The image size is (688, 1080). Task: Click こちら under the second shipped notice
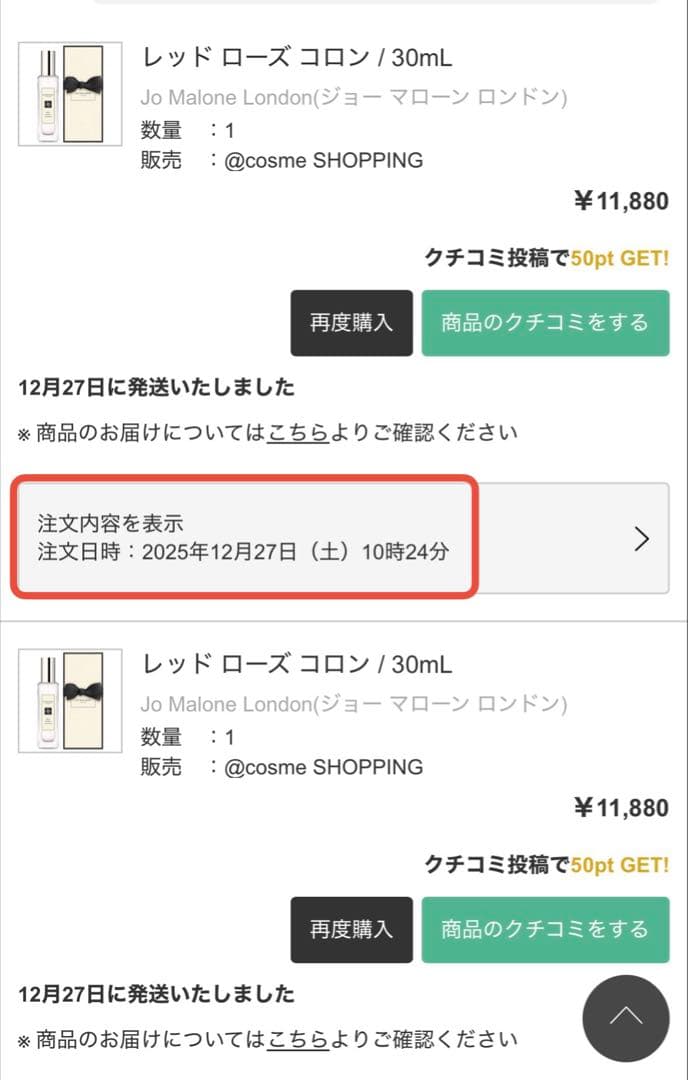tap(297, 1040)
